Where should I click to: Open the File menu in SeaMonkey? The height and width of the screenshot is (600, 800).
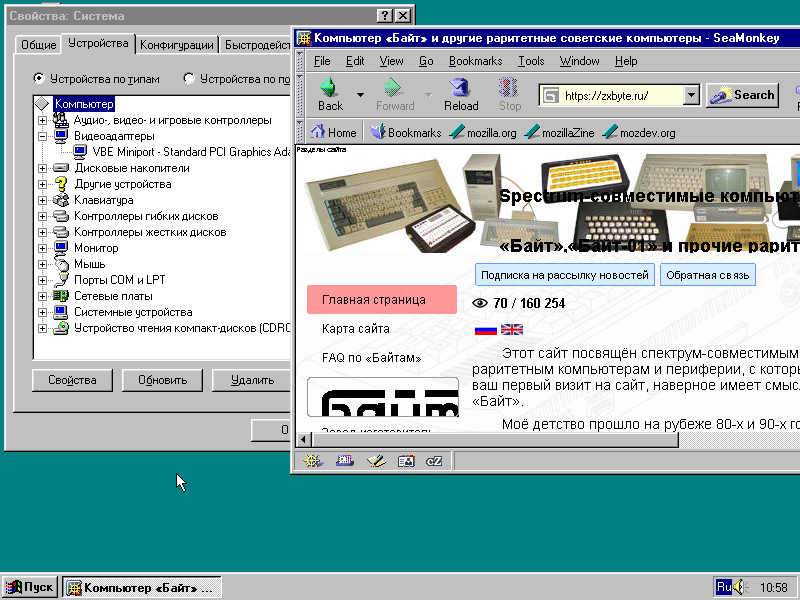322,61
